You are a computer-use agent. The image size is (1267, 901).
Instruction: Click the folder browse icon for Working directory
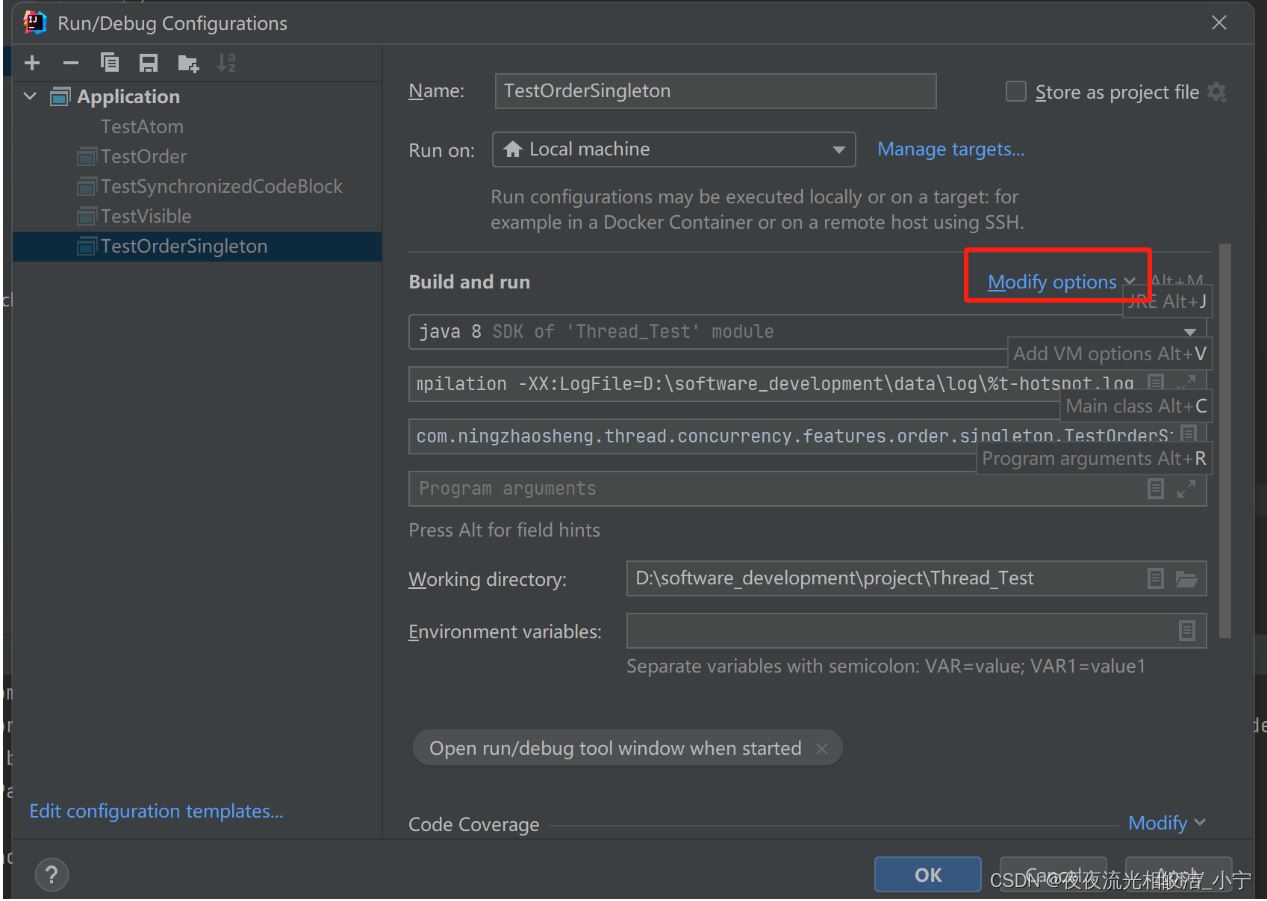tap(1186, 578)
